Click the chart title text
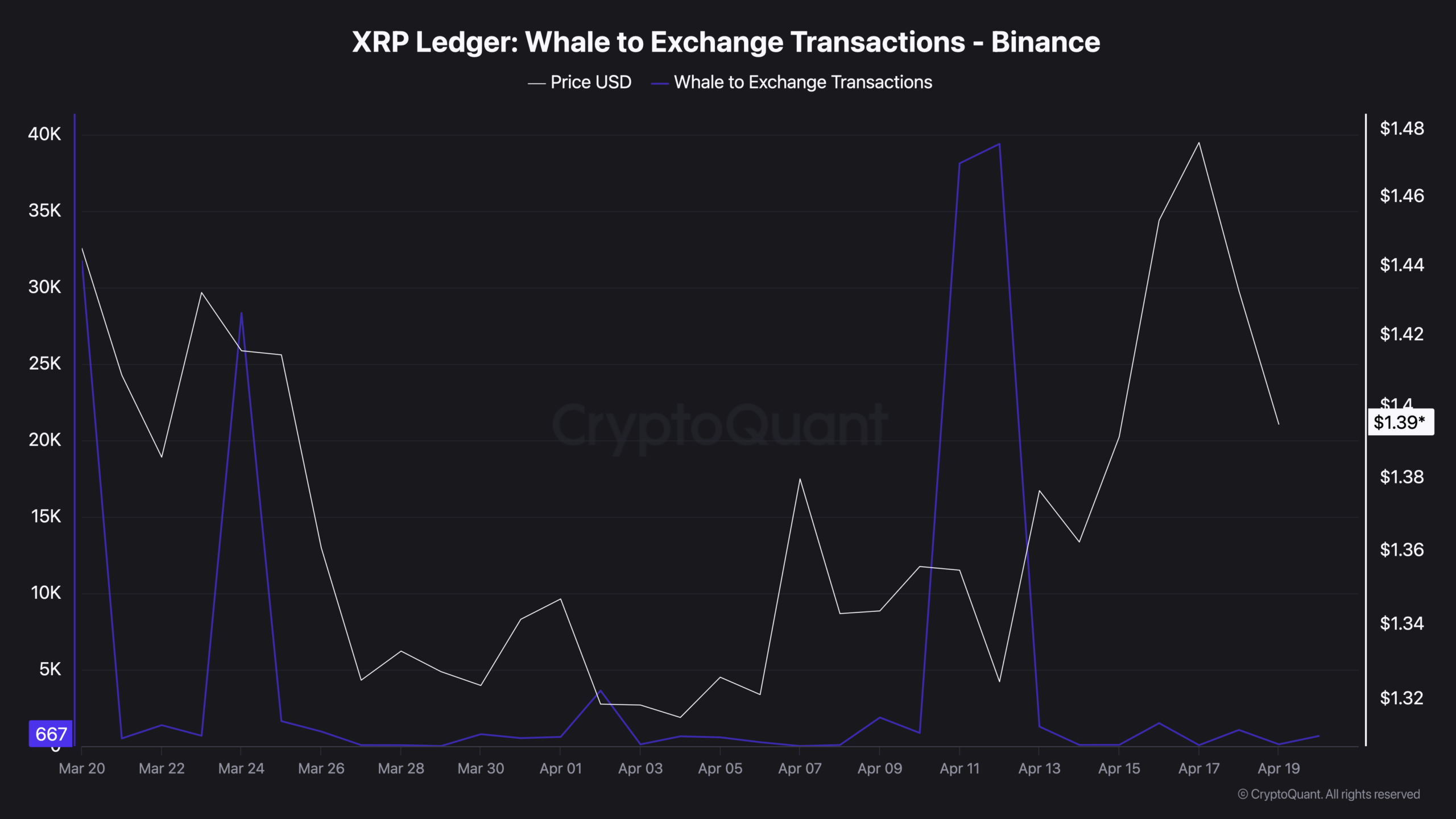This screenshot has width=1456, height=819. [x=726, y=42]
